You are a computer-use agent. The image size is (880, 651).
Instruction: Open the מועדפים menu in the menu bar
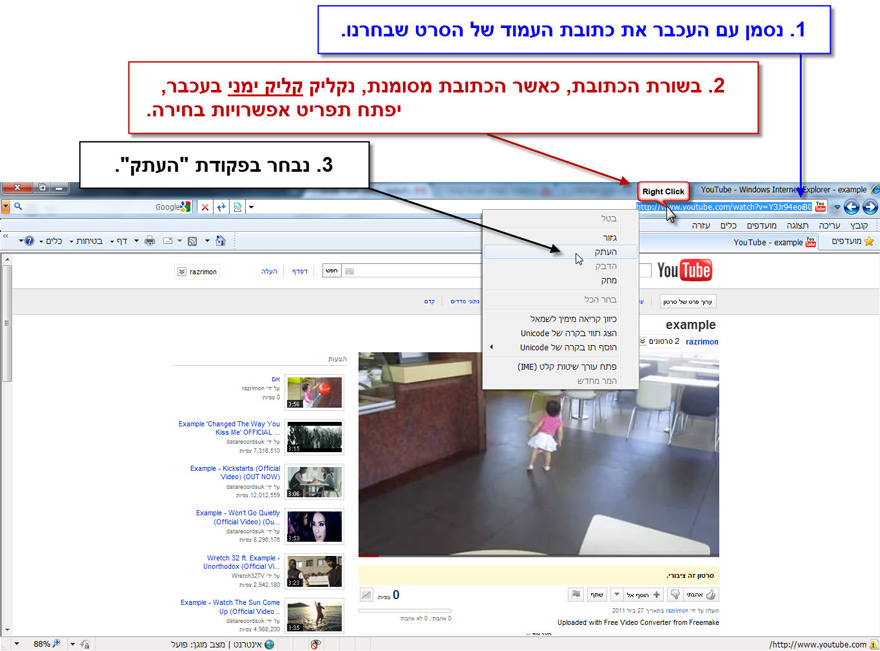(x=761, y=225)
